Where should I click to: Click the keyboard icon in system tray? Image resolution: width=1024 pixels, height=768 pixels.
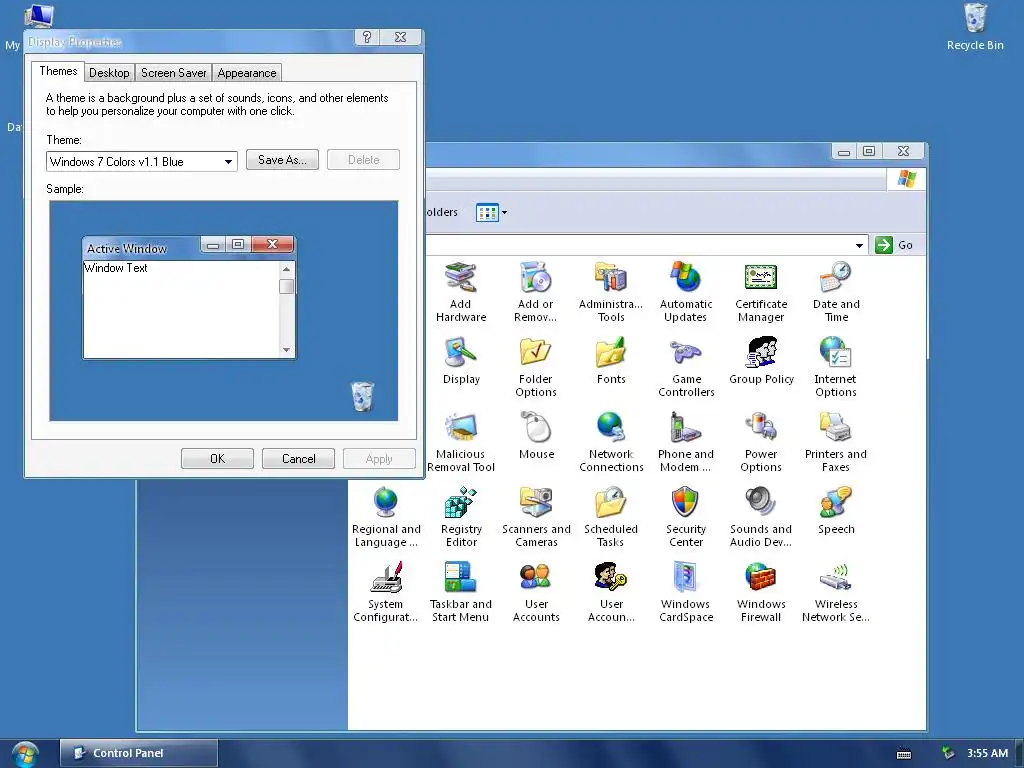pyautogui.click(x=904, y=754)
